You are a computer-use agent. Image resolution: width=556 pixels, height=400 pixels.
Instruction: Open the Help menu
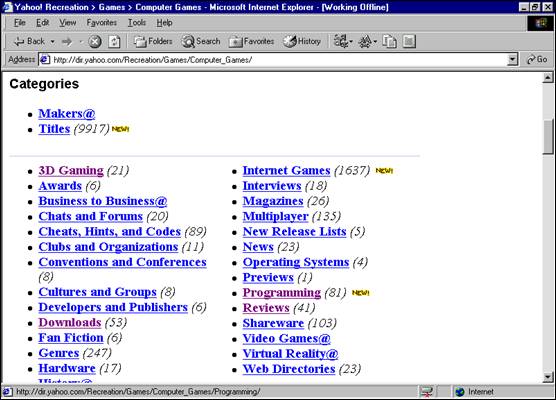pos(164,23)
